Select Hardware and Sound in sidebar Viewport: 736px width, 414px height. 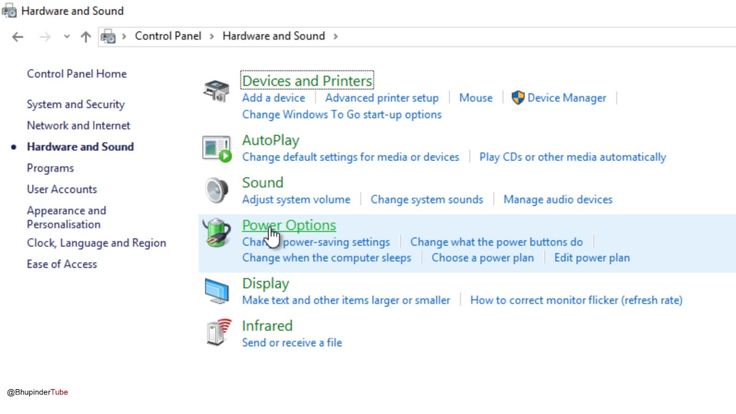click(x=80, y=146)
